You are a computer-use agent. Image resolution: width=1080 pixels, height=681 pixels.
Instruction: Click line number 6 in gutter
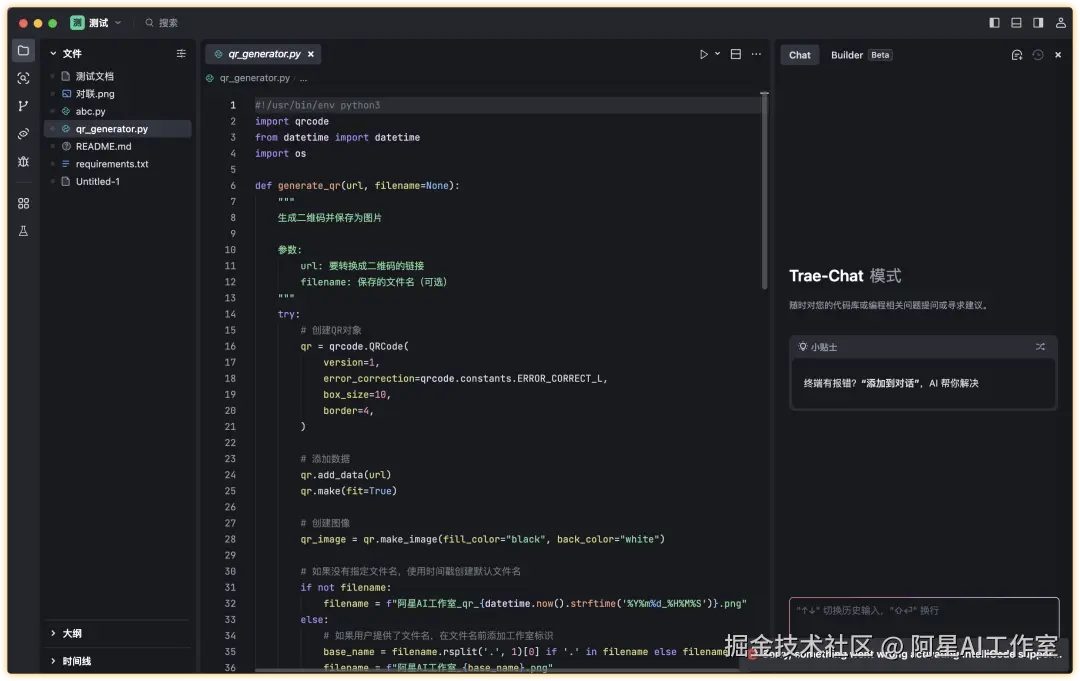point(232,186)
